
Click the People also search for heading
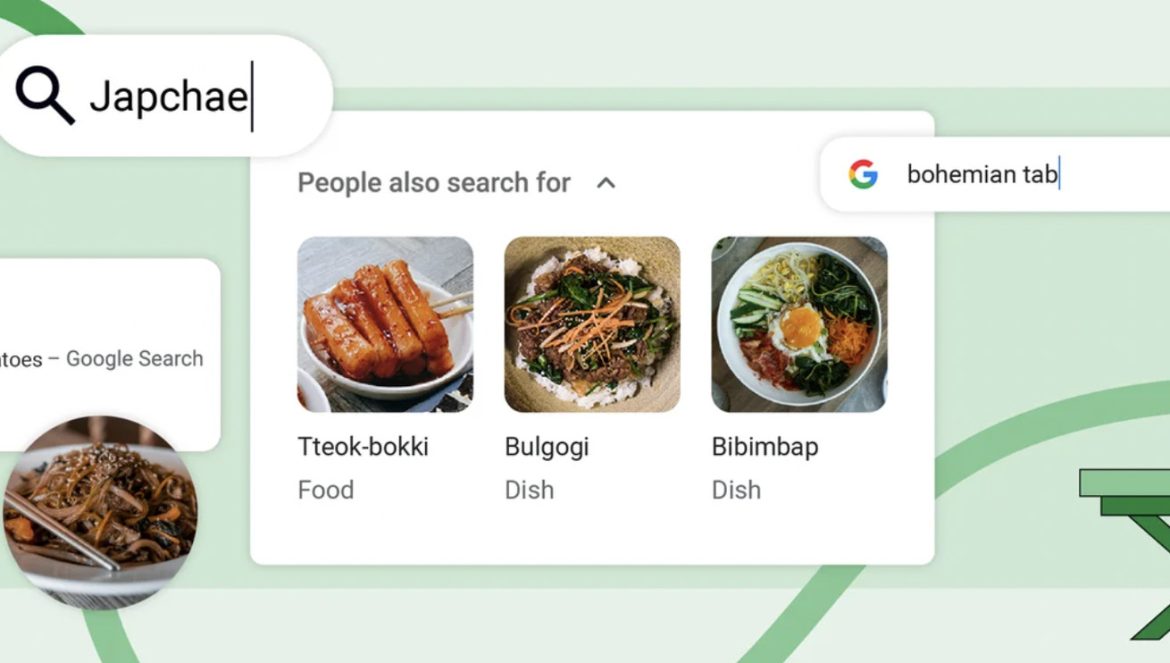[434, 183]
